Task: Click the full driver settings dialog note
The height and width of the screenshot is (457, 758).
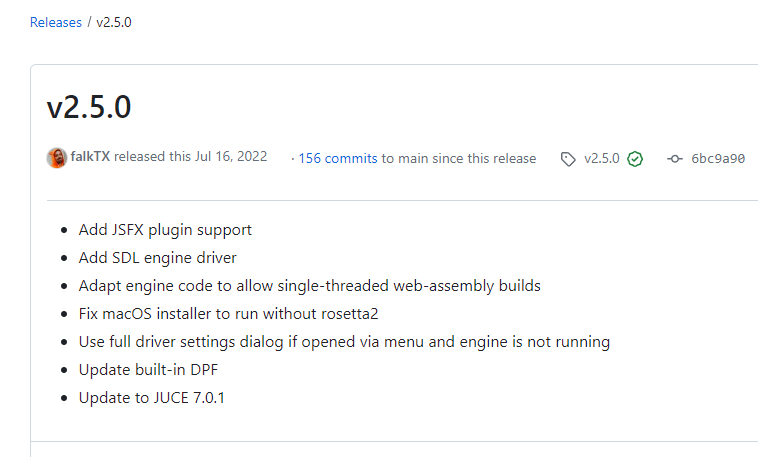Action: (x=344, y=342)
